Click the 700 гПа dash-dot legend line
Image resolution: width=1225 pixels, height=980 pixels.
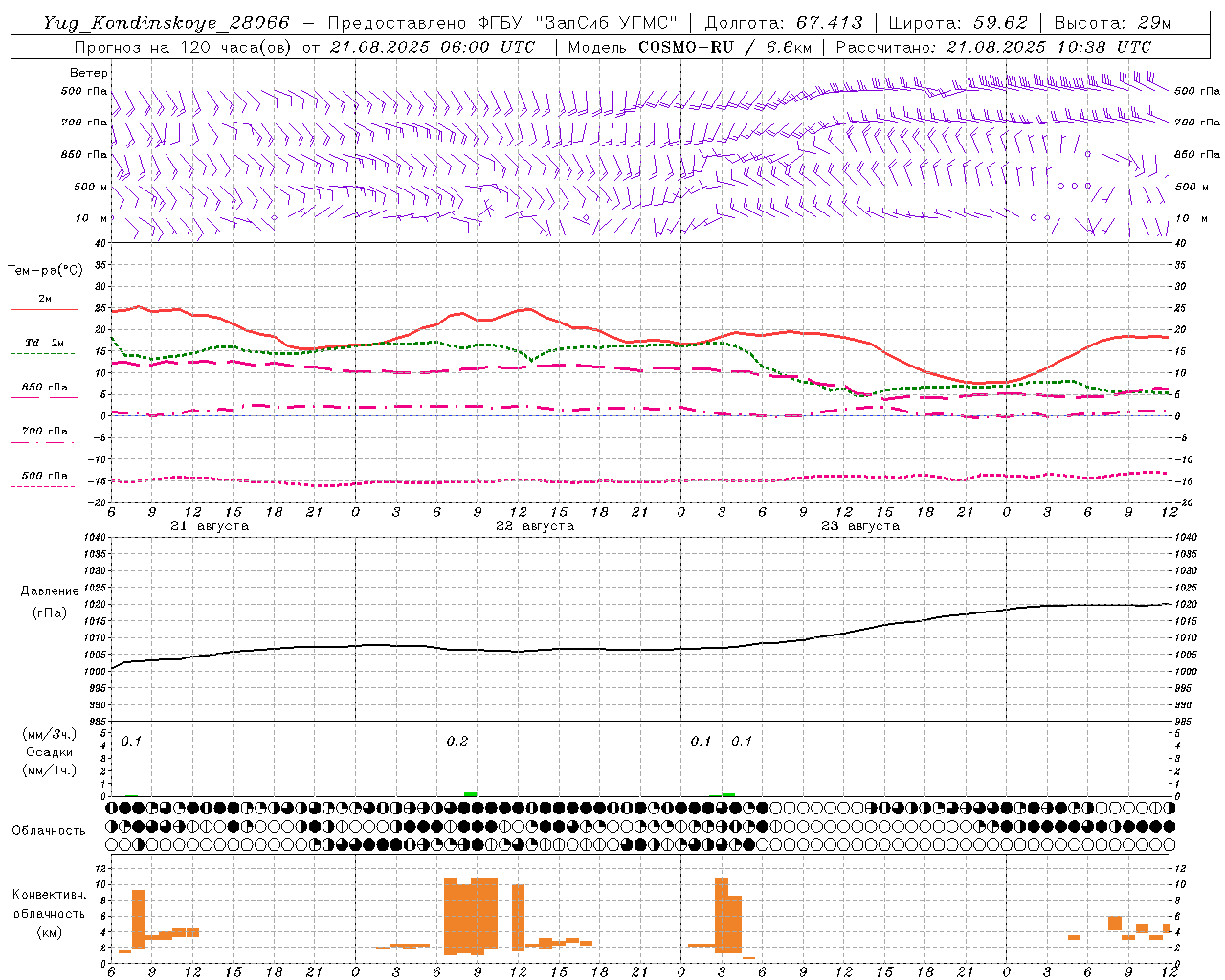click(x=44, y=442)
